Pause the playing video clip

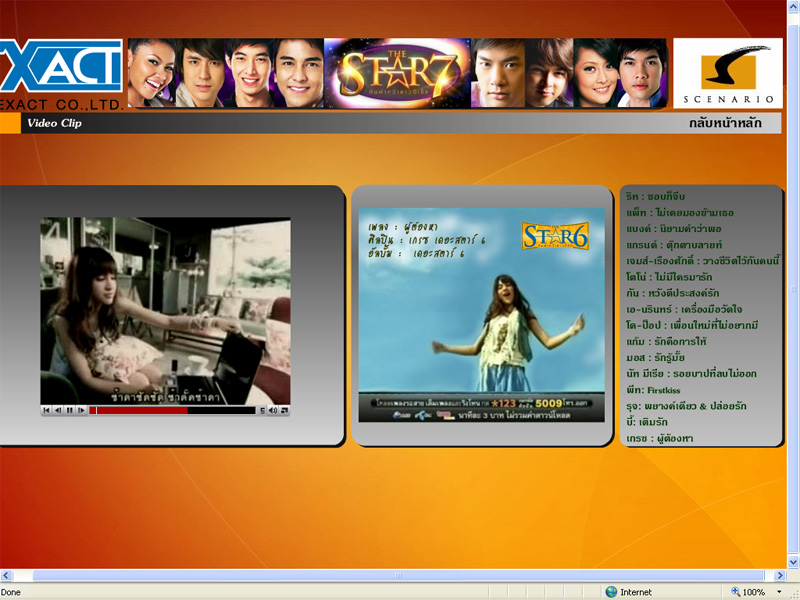coord(70,410)
